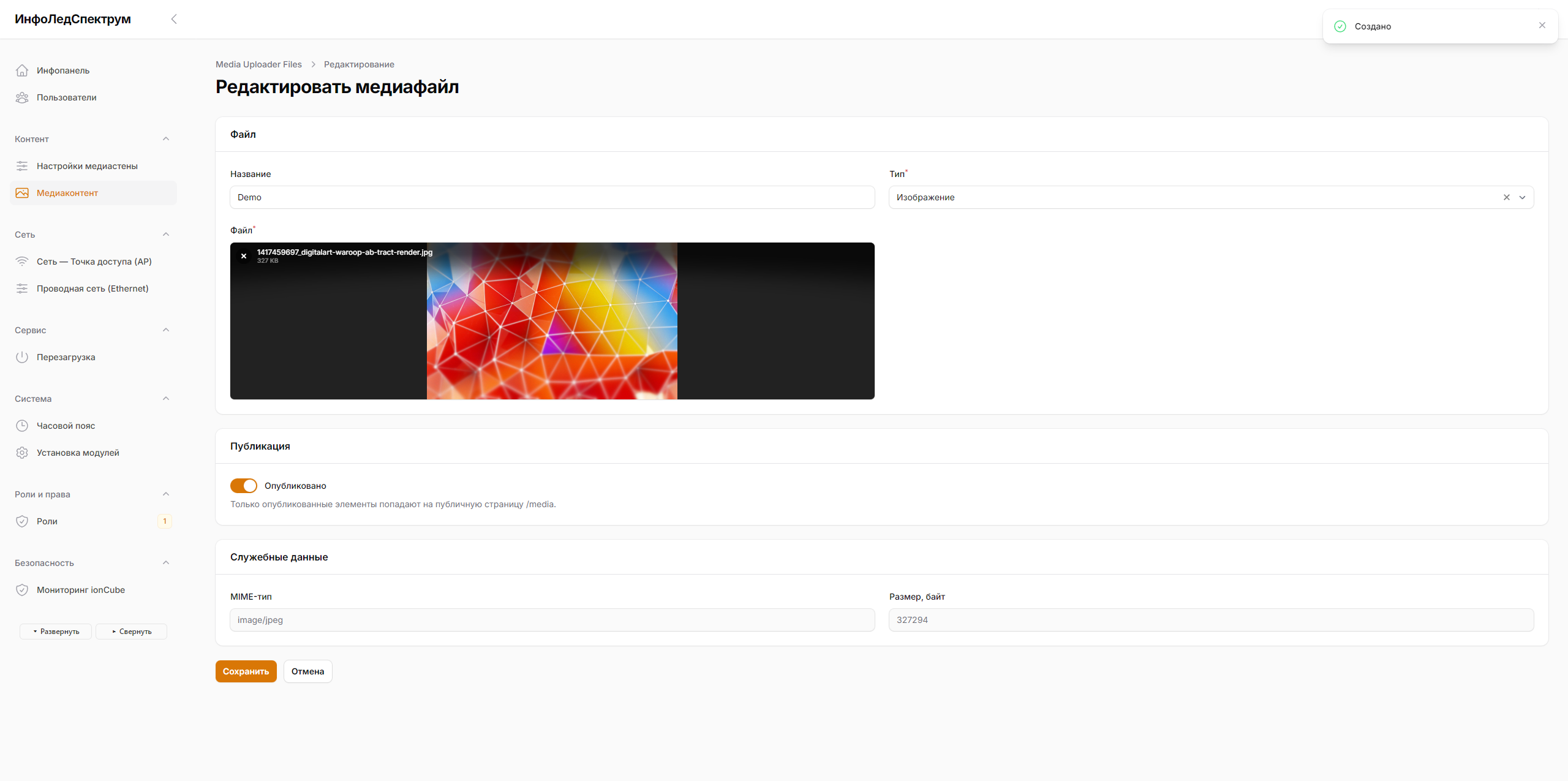Click the Мониторинг ionCube shield icon
This screenshot has width=1568, height=781.
click(22, 590)
